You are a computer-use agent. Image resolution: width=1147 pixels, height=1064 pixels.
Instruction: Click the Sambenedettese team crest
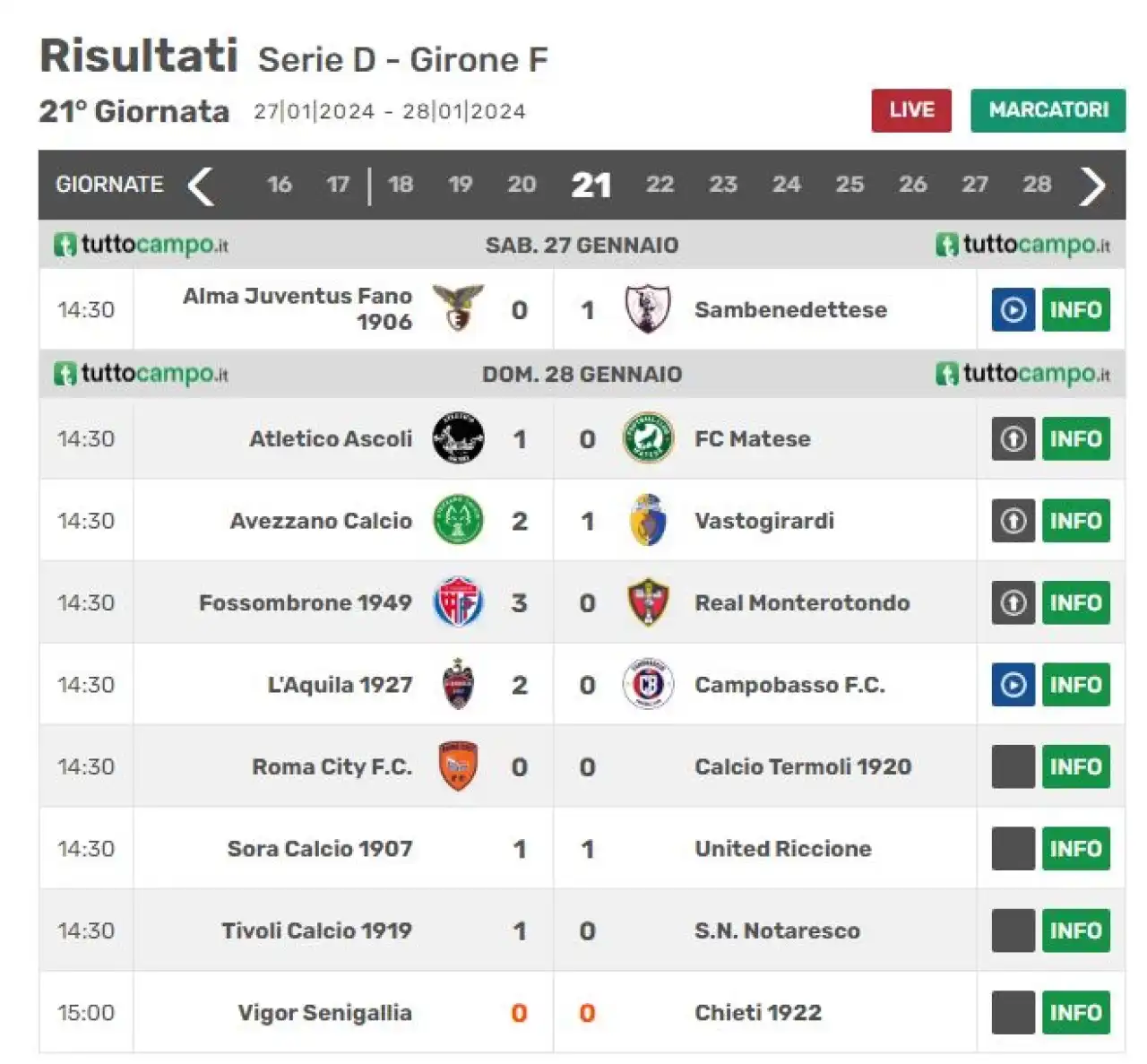[647, 309]
